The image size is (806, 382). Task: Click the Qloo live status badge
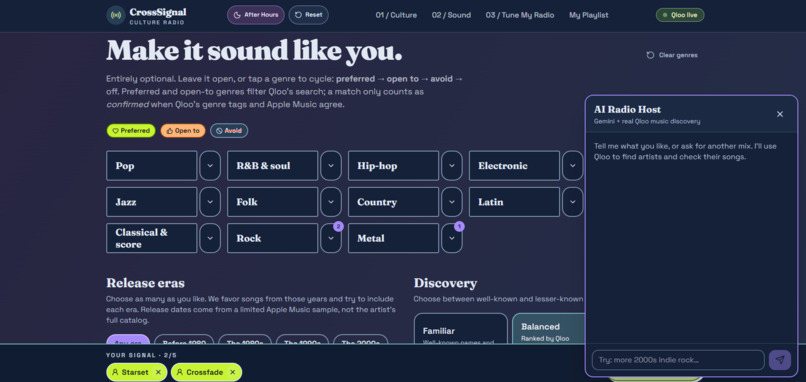[x=680, y=15]
